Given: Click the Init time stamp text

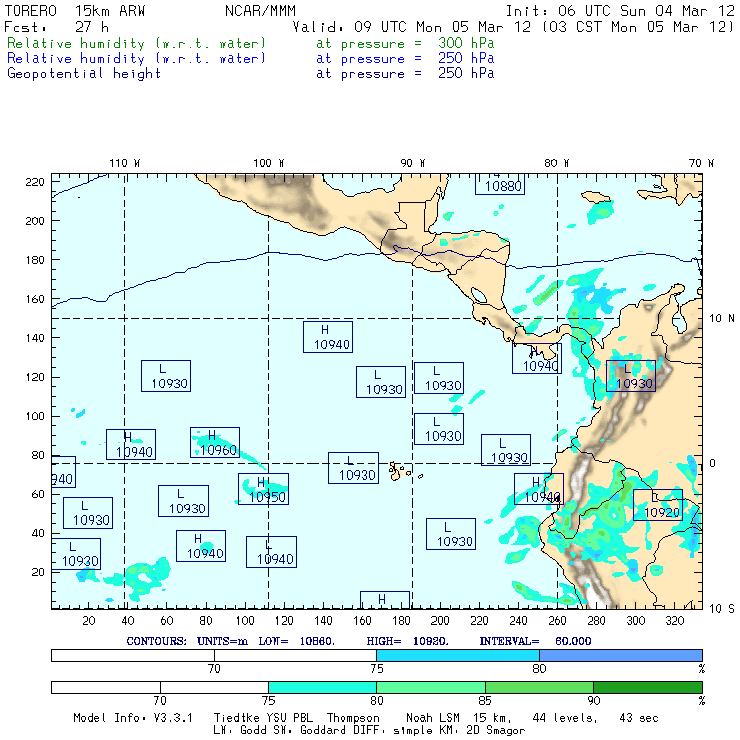Looking at the screenshot, I should pyautogui.click(x=620, y=10).
